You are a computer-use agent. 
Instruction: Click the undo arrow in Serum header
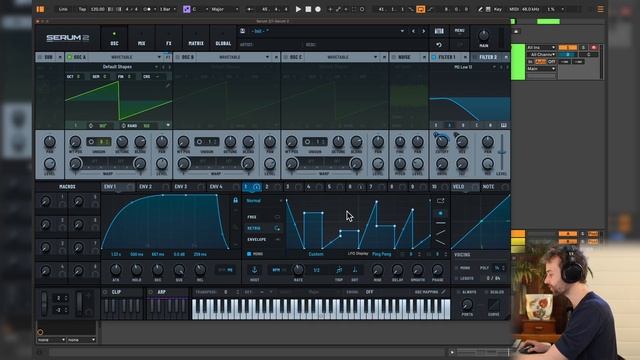[439, 44]
